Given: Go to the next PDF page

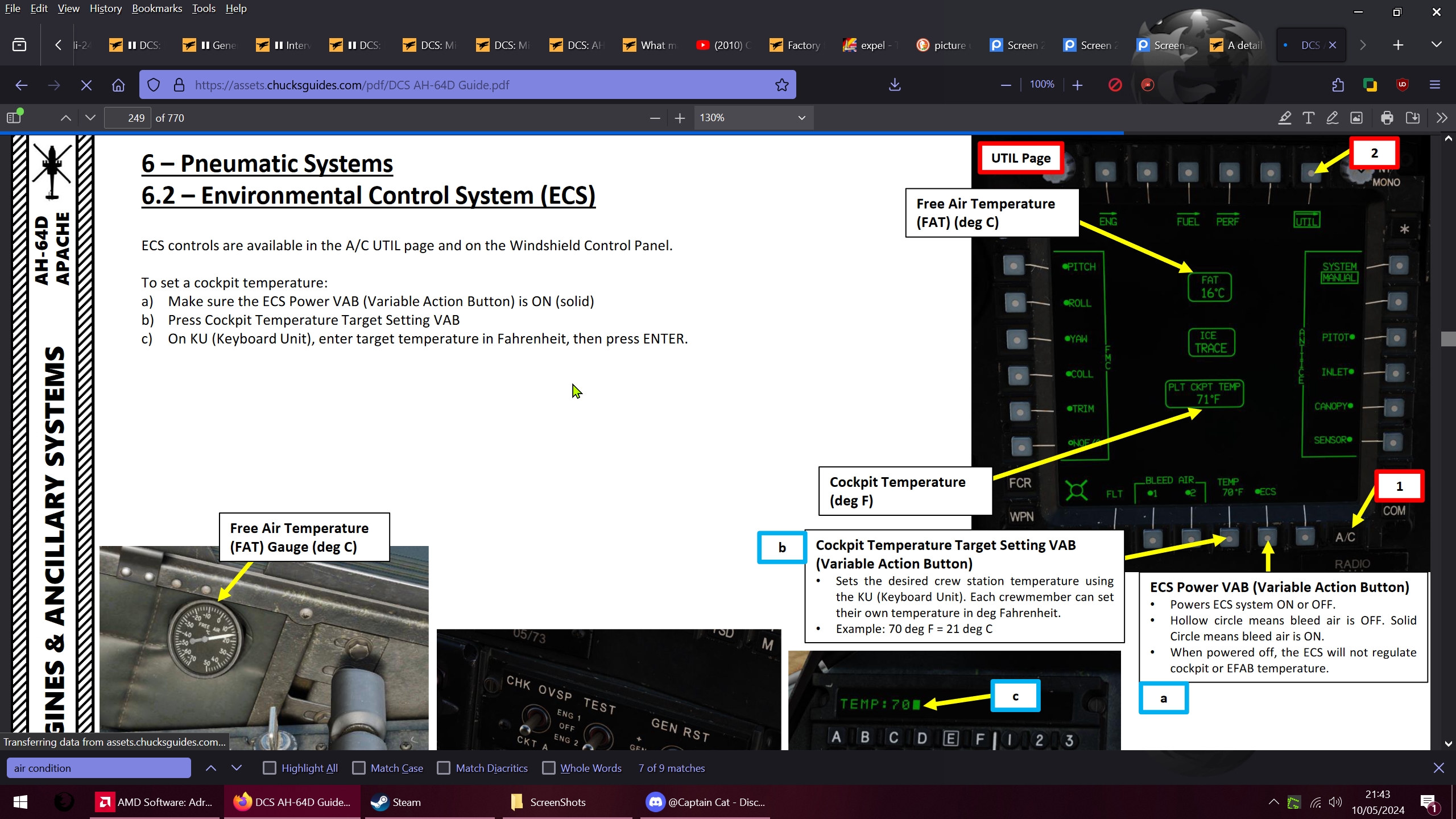Looking at the screenshot, I should 90,118.
